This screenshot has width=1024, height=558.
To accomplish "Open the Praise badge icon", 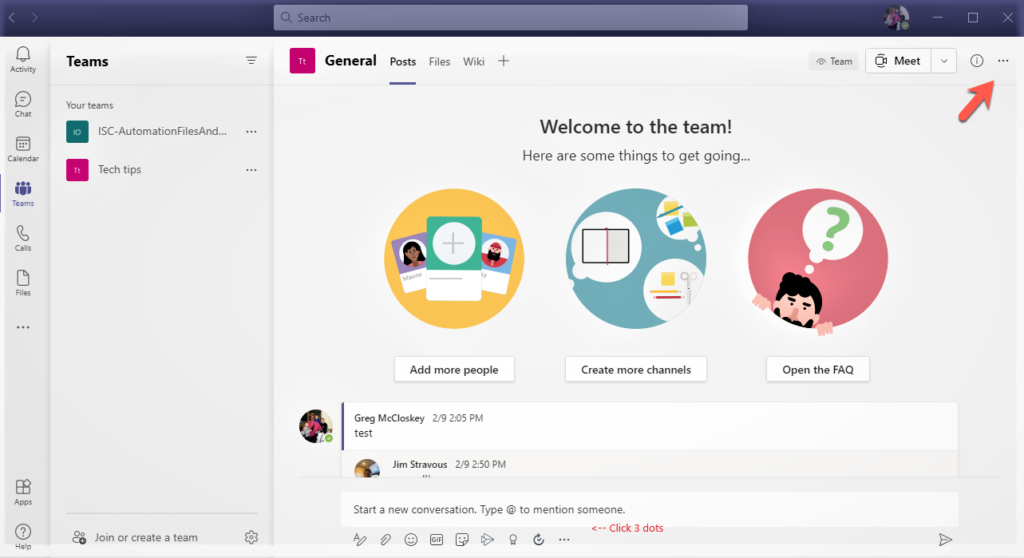I will pos(513,539).
